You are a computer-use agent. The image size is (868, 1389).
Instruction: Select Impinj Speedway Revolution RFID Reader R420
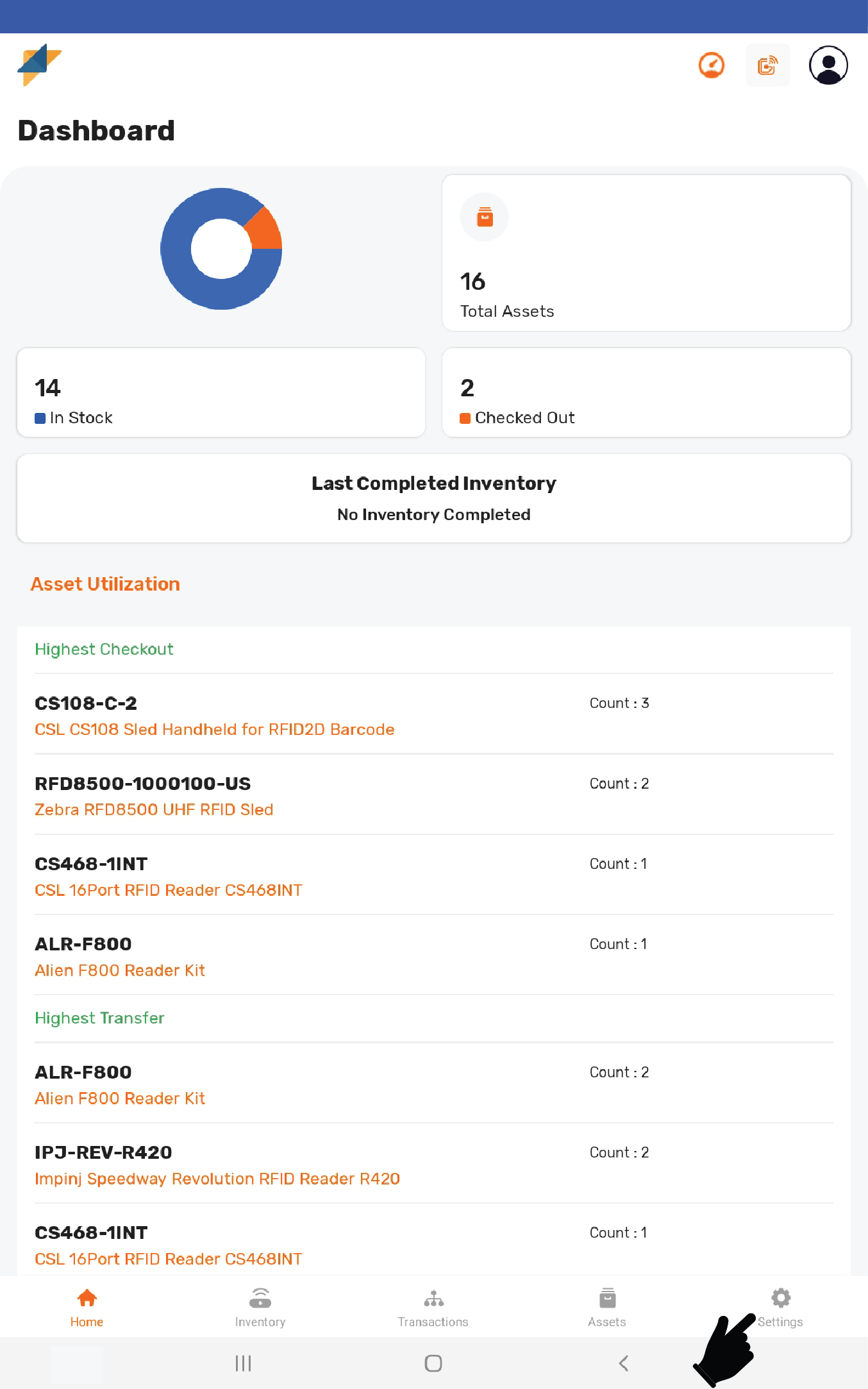click(217, 1179)
